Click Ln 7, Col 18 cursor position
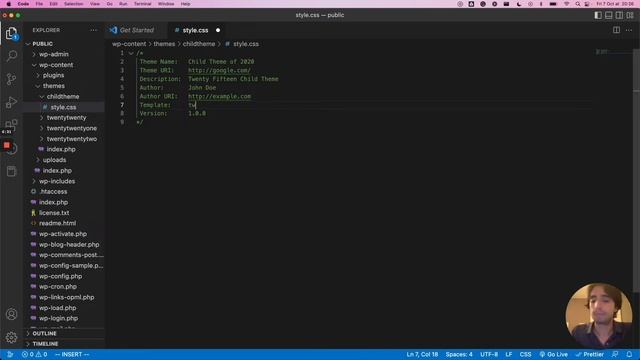The image size is (640, 360). pos(422,354)
